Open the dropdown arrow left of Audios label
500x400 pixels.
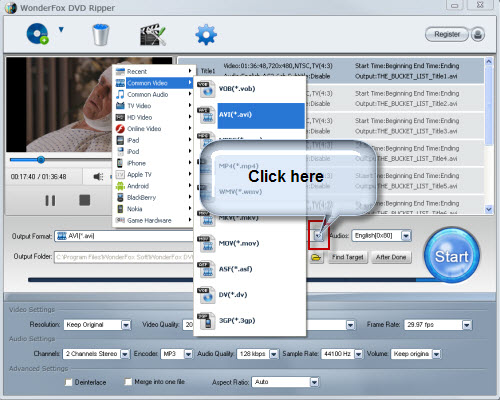[319, 236]
